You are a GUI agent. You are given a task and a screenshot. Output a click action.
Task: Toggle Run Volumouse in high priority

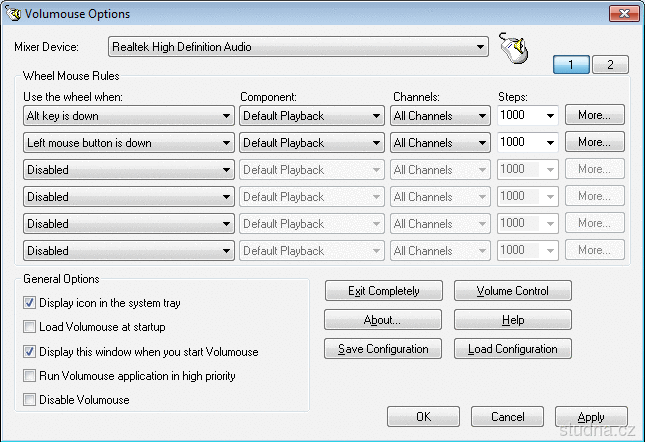30,375
